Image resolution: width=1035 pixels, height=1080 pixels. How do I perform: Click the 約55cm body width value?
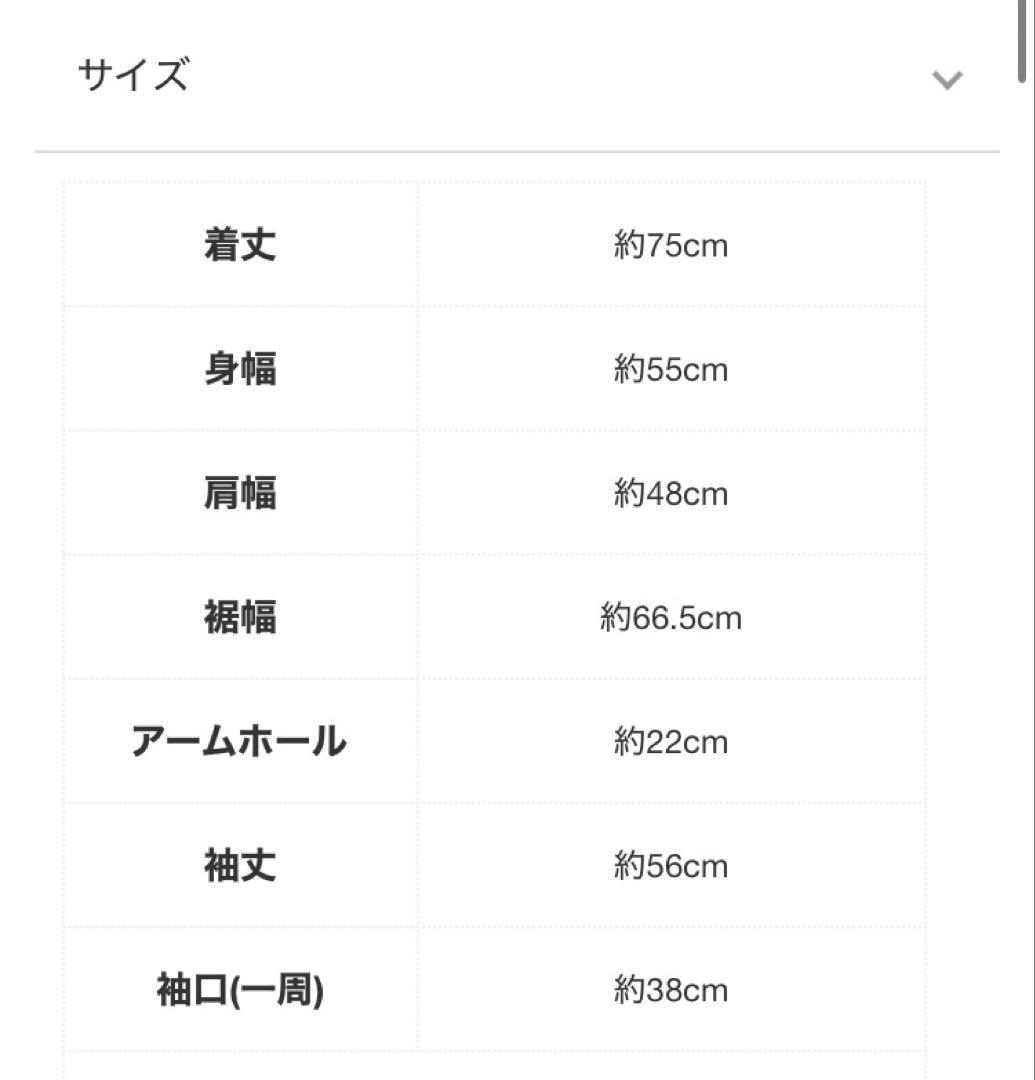coord(671,370)
